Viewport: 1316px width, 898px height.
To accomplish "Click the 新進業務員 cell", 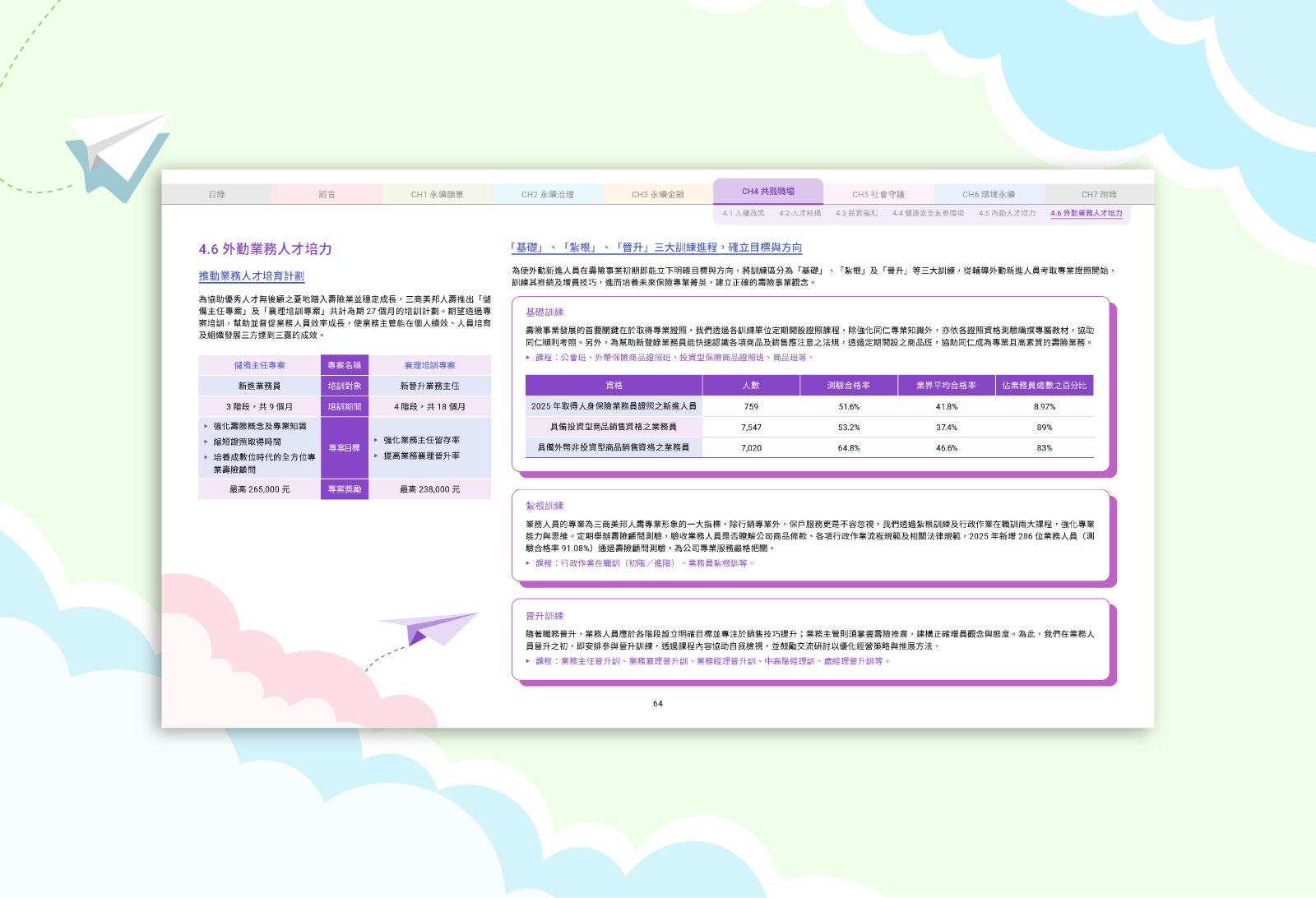I will pos(259,386).
